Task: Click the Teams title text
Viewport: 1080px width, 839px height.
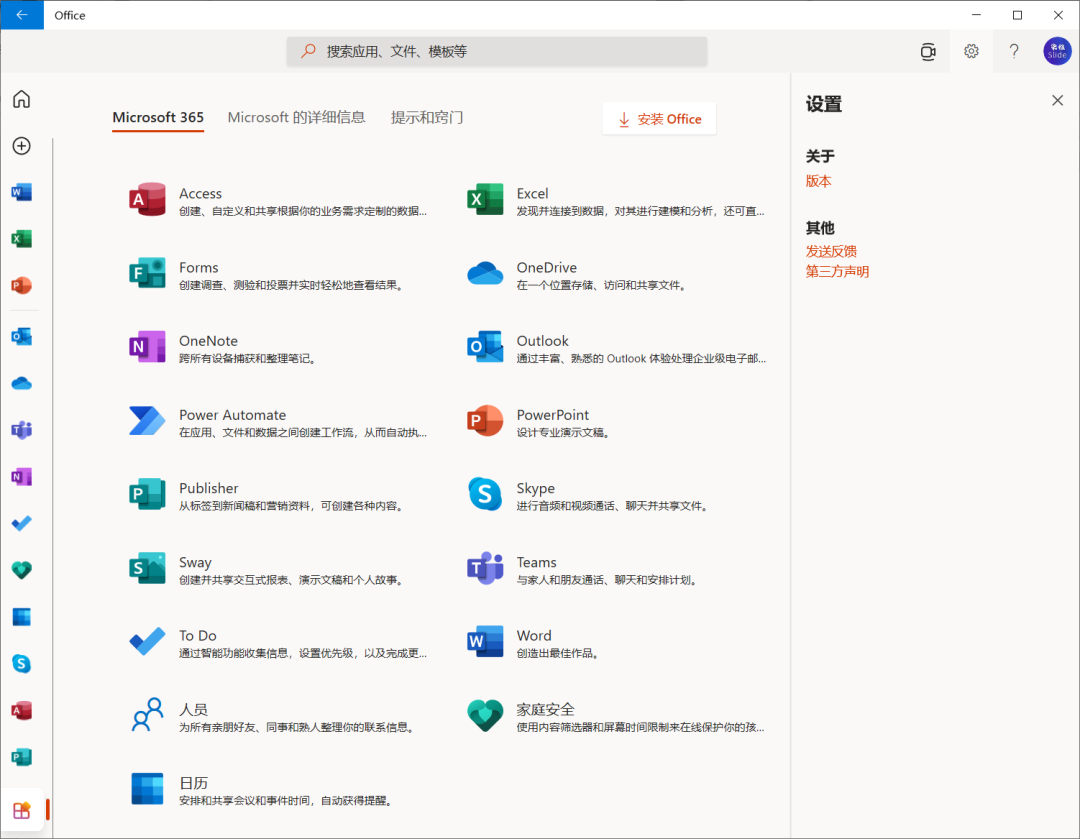Action: [537, 562]
